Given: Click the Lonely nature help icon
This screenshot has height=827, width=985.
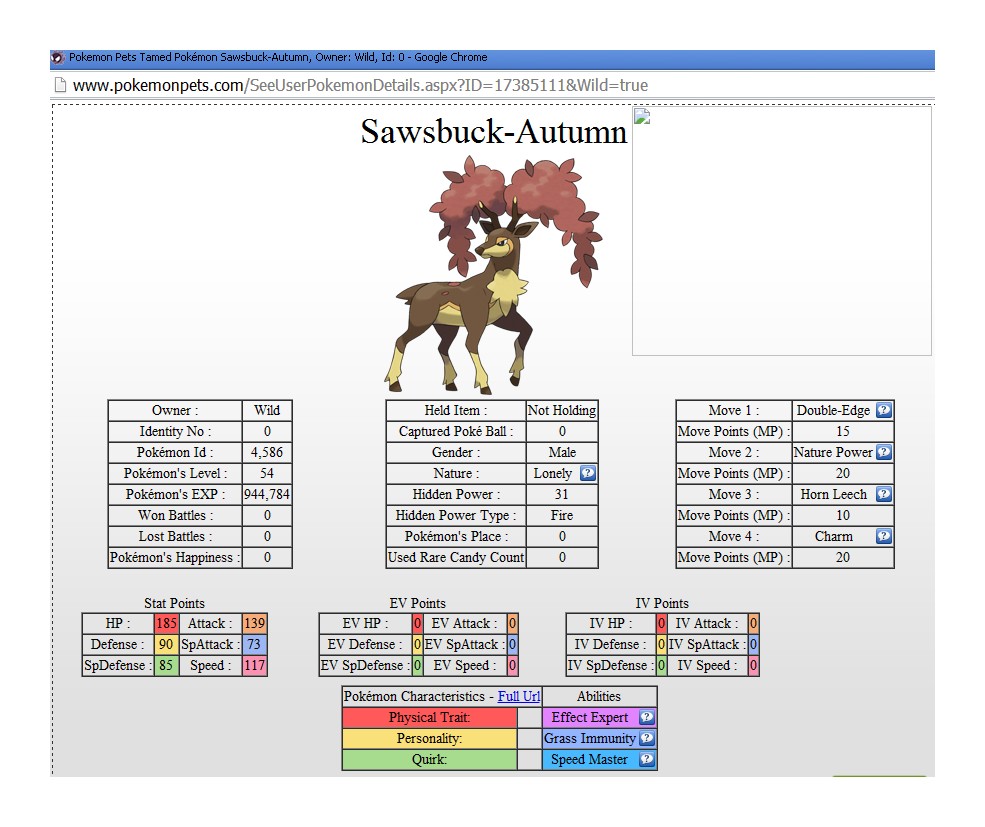Looking at the screenshot, I should (x=588, y=473).
